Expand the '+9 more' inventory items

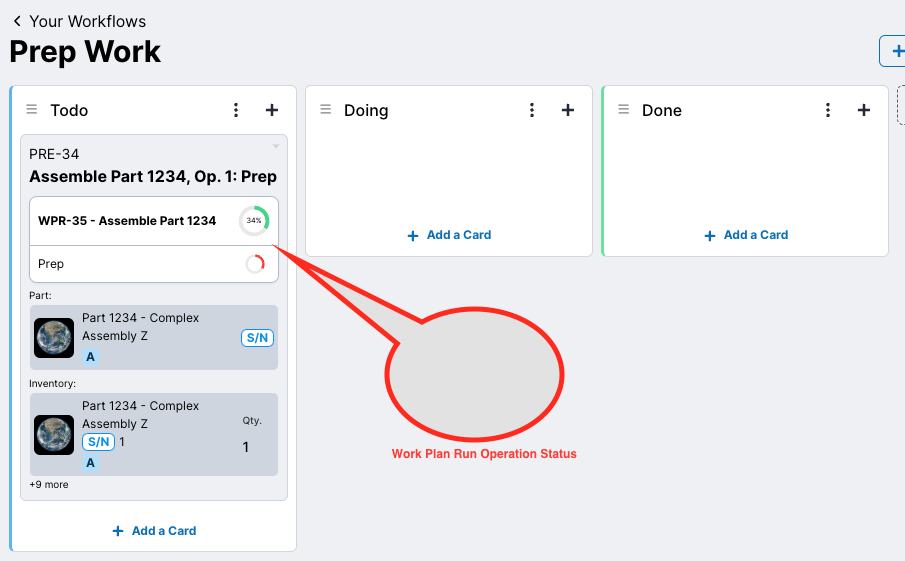[49, 485]
